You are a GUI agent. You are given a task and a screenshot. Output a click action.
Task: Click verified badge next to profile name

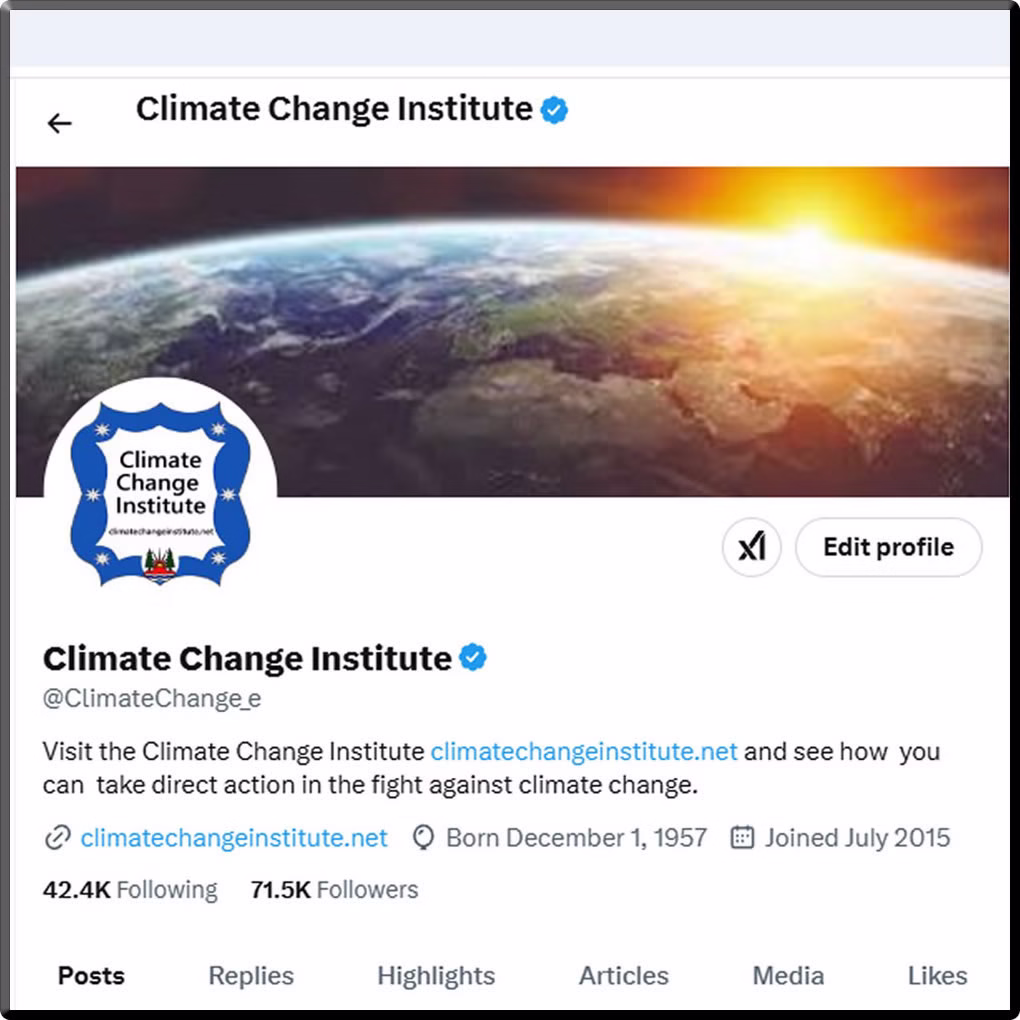[473, 658]
